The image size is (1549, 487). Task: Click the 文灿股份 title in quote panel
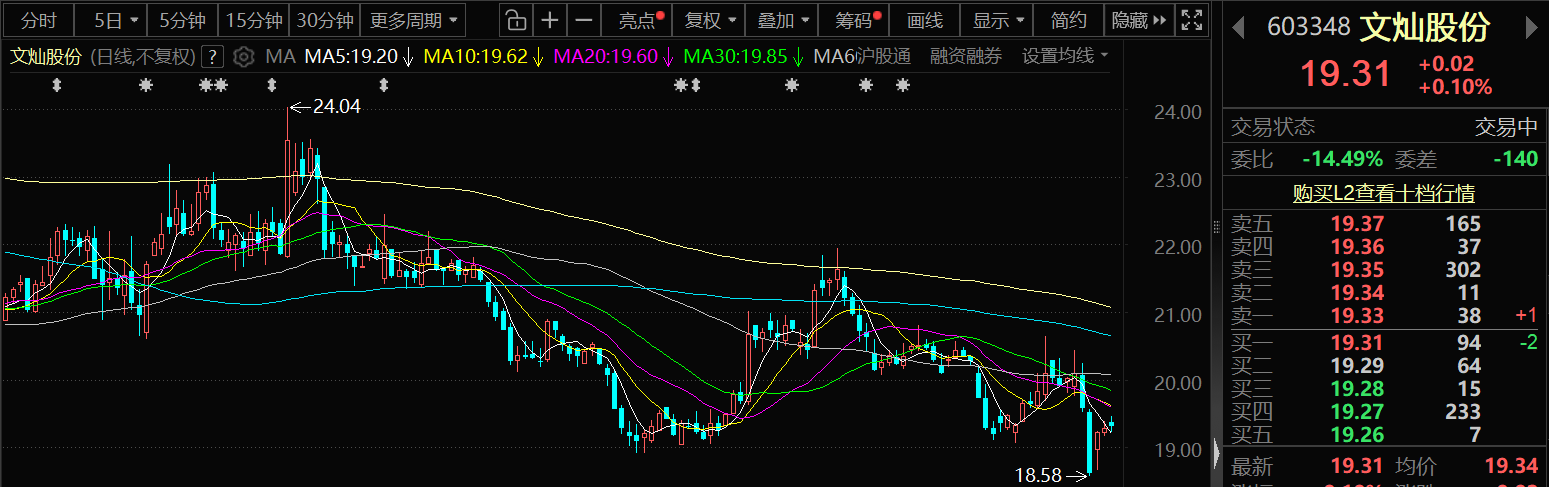(1424, 27)
